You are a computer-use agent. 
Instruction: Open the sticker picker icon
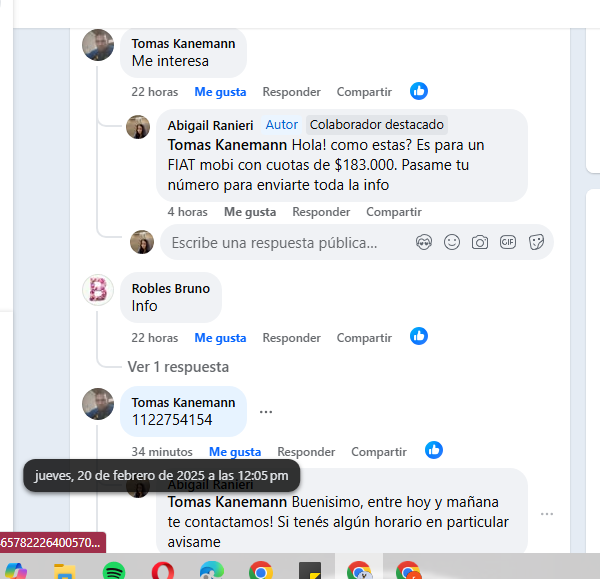pyautogui.click(x=536, y=242)
